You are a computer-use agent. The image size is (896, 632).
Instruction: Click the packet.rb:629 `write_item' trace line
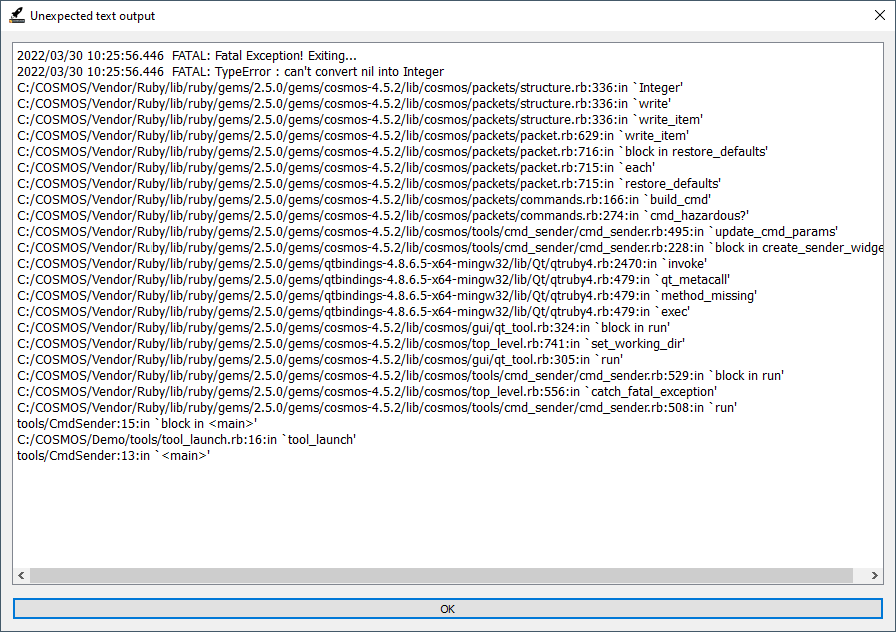click(x=353, y=135)
